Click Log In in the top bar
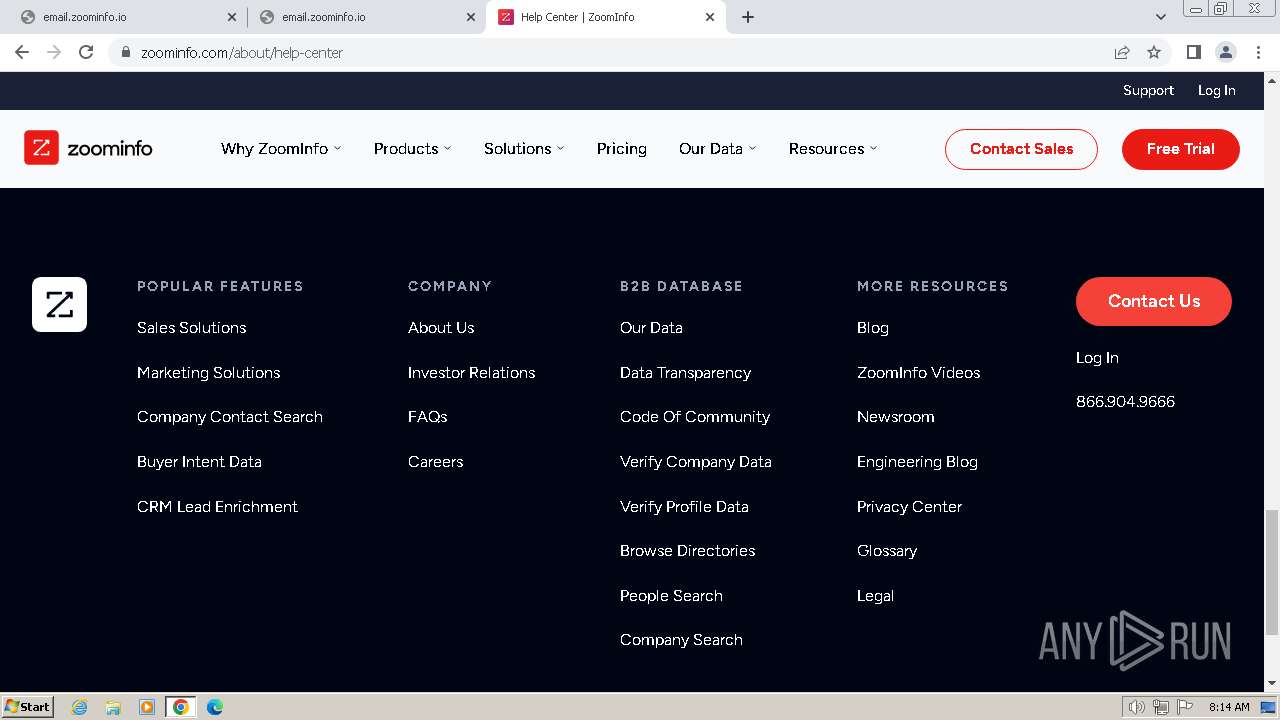This screenshot has height=720, width=1280. click(x=1217, y=90)
